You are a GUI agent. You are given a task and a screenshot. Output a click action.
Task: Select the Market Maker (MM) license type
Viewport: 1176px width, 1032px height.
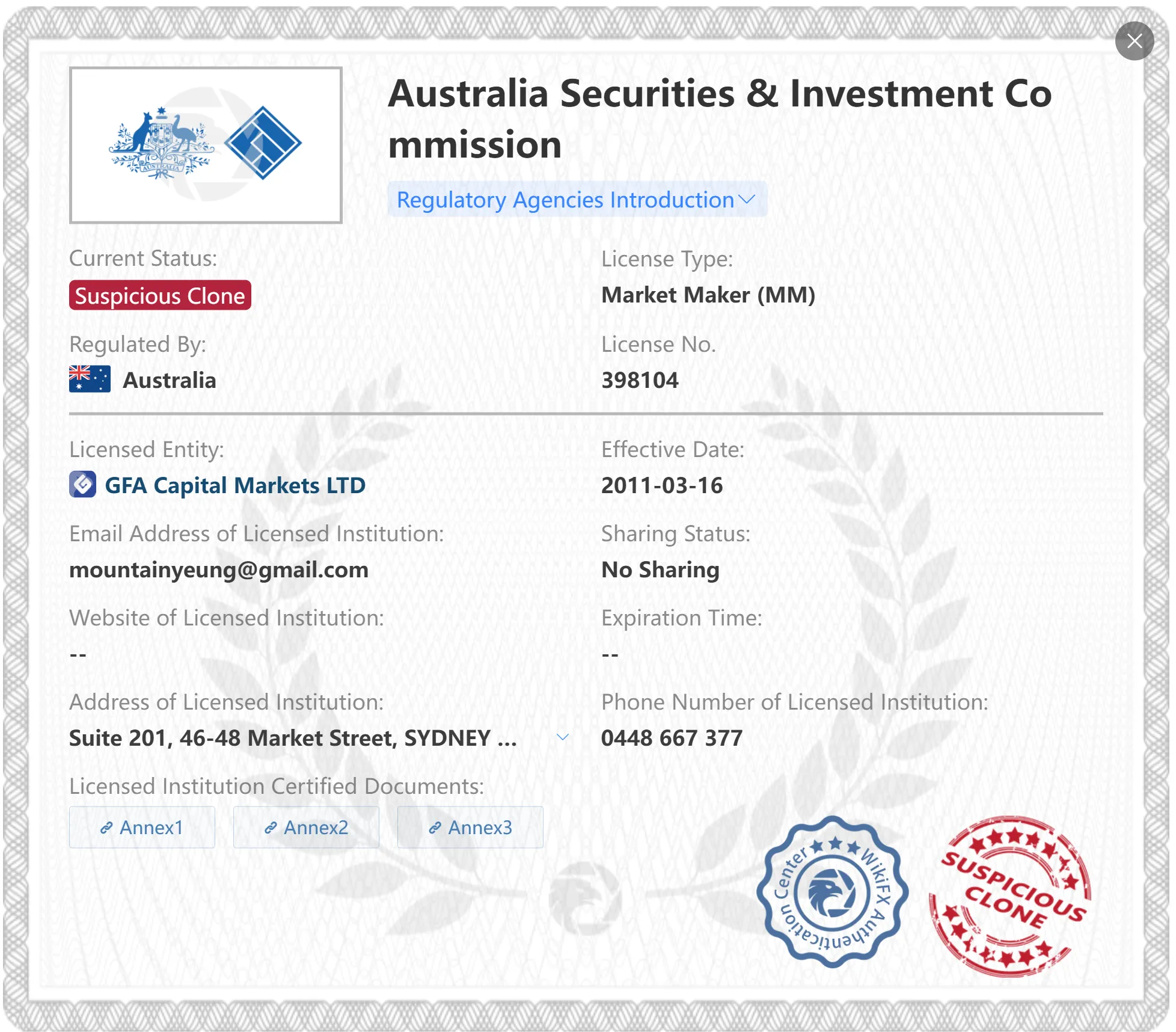coord(708,295)
